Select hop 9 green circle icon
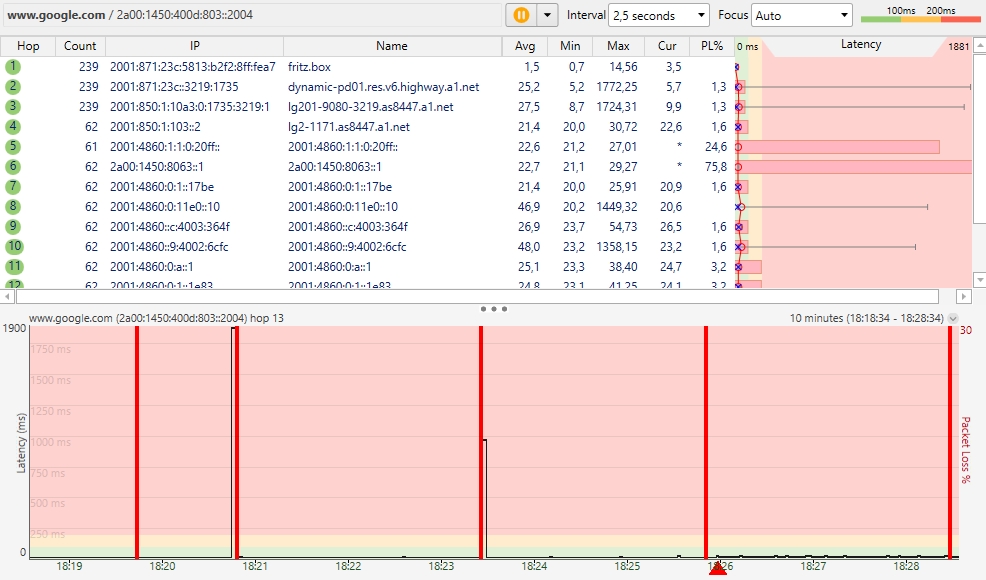This screenshot has height=580, width=986. pos(13,226)
